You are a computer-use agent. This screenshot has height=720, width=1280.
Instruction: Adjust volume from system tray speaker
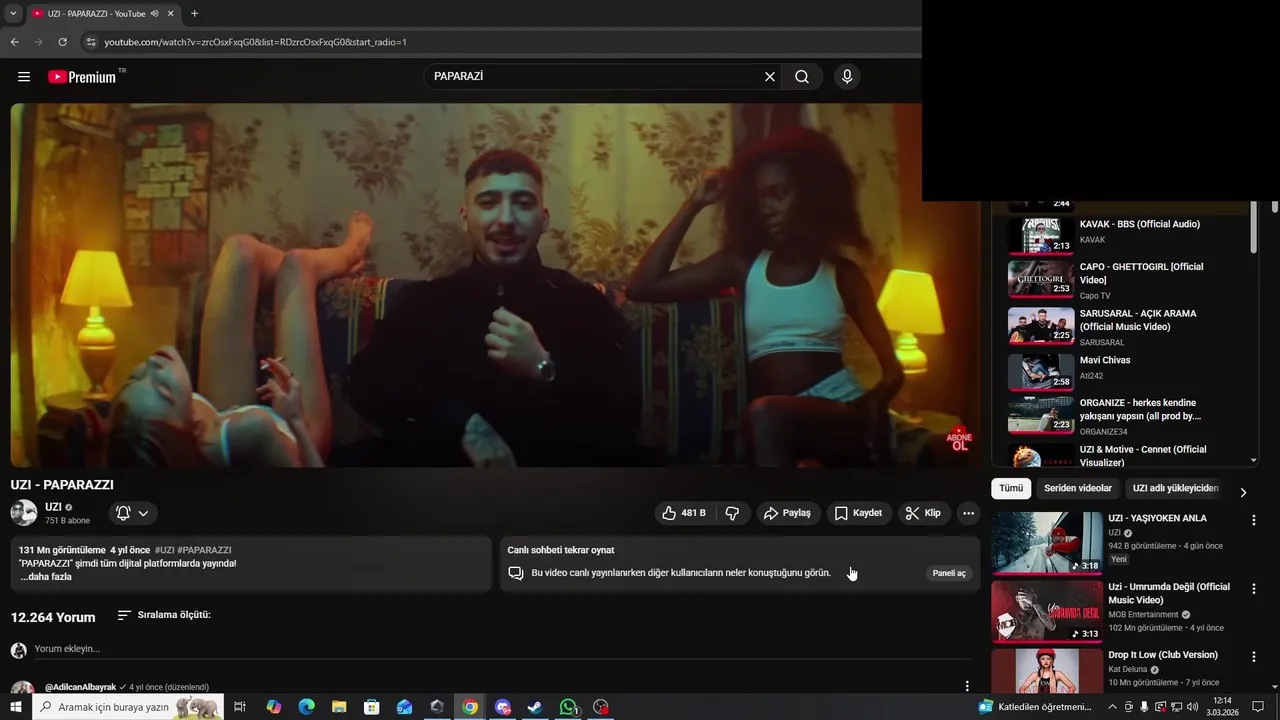[1192, 707]
